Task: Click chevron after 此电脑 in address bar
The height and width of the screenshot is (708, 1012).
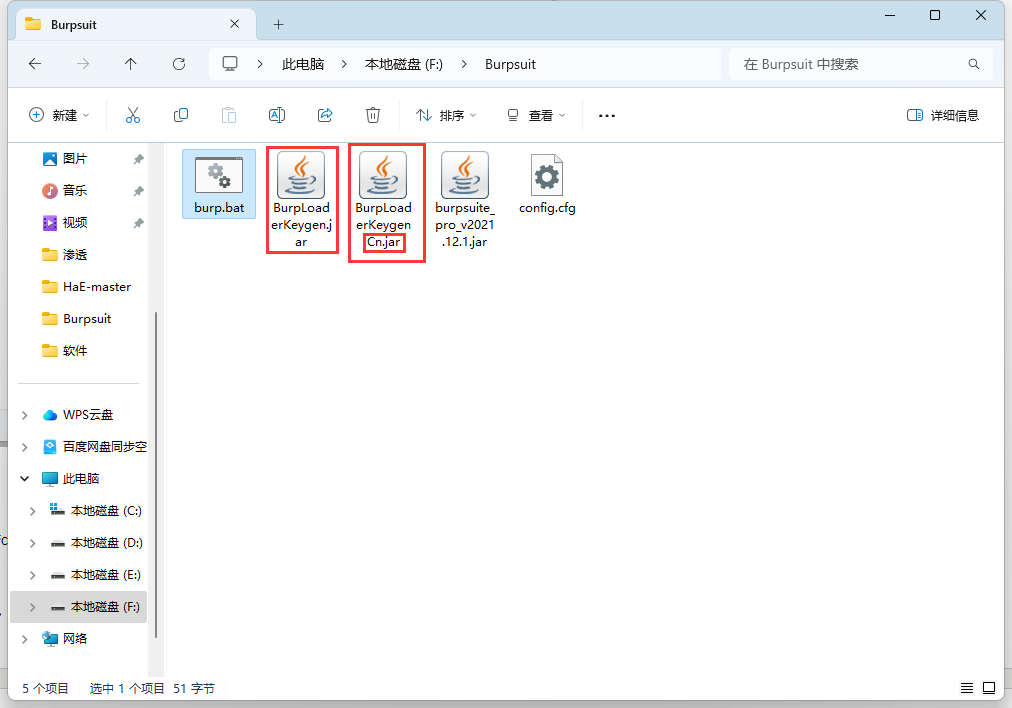Action: click(x=344, y=64)
